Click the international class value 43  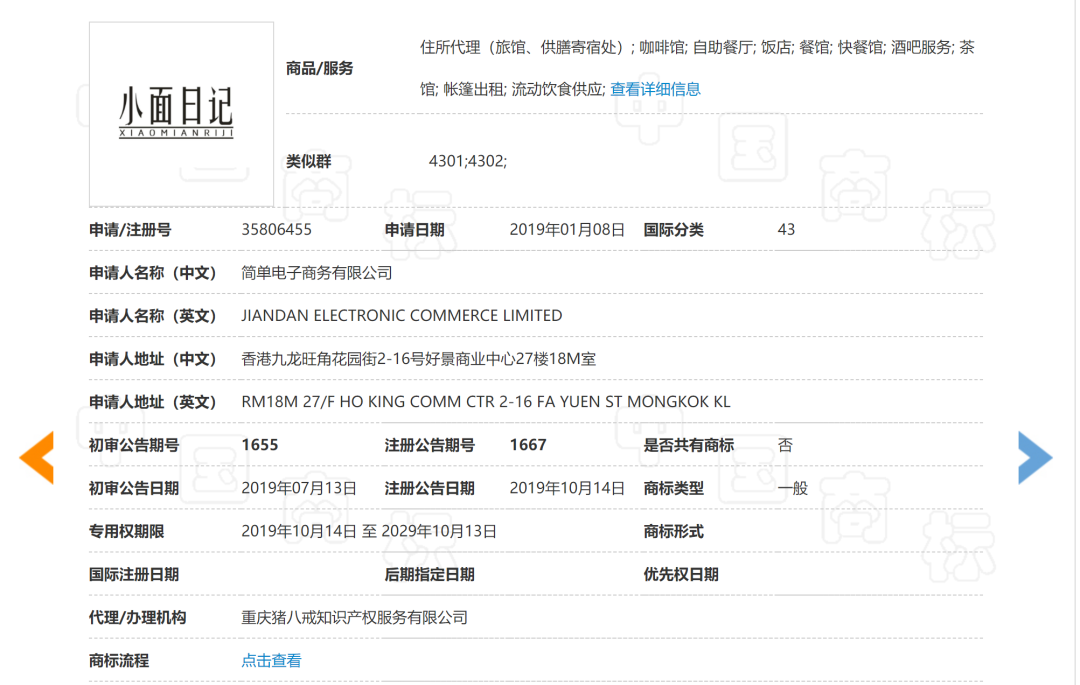pos(786,230)
